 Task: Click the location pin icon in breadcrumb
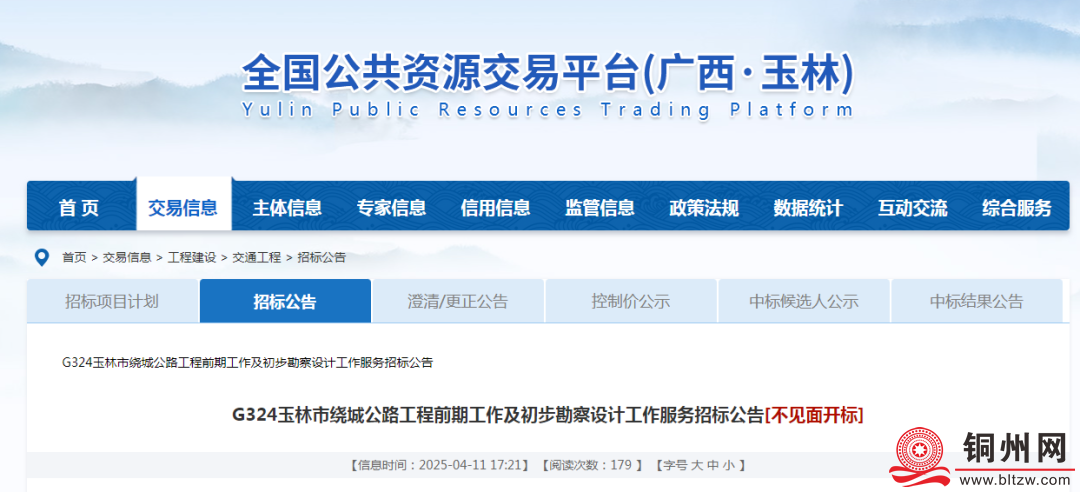click(x=42, y=258)
